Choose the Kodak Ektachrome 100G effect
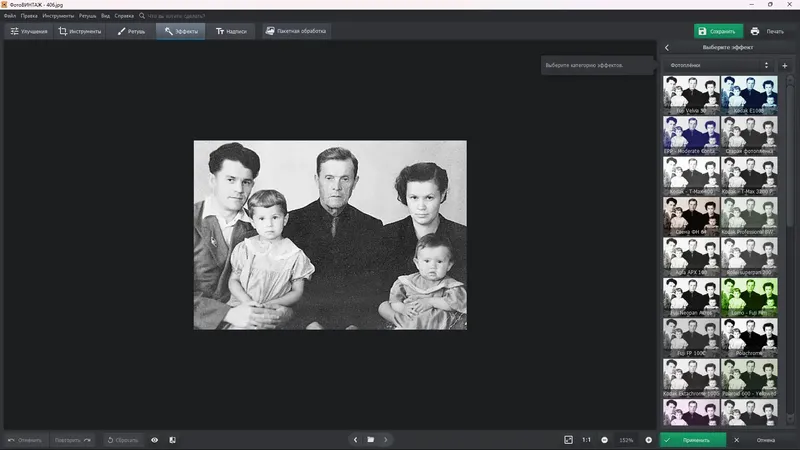The image size is (800, 450). tap(691, 378)
